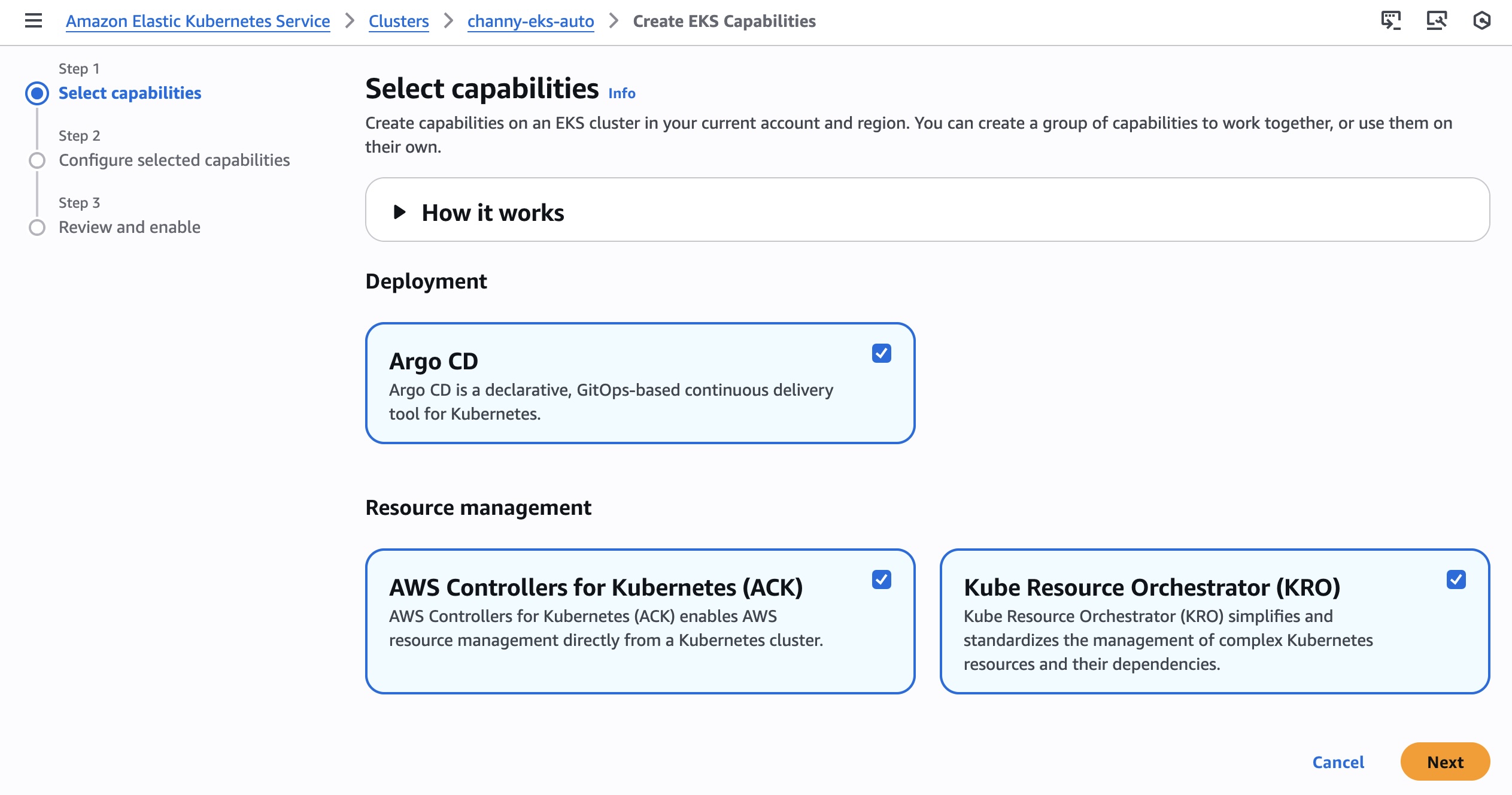
Task: Click the Kube Resource Orchestrator card title
Action: tap(1151, 587)
